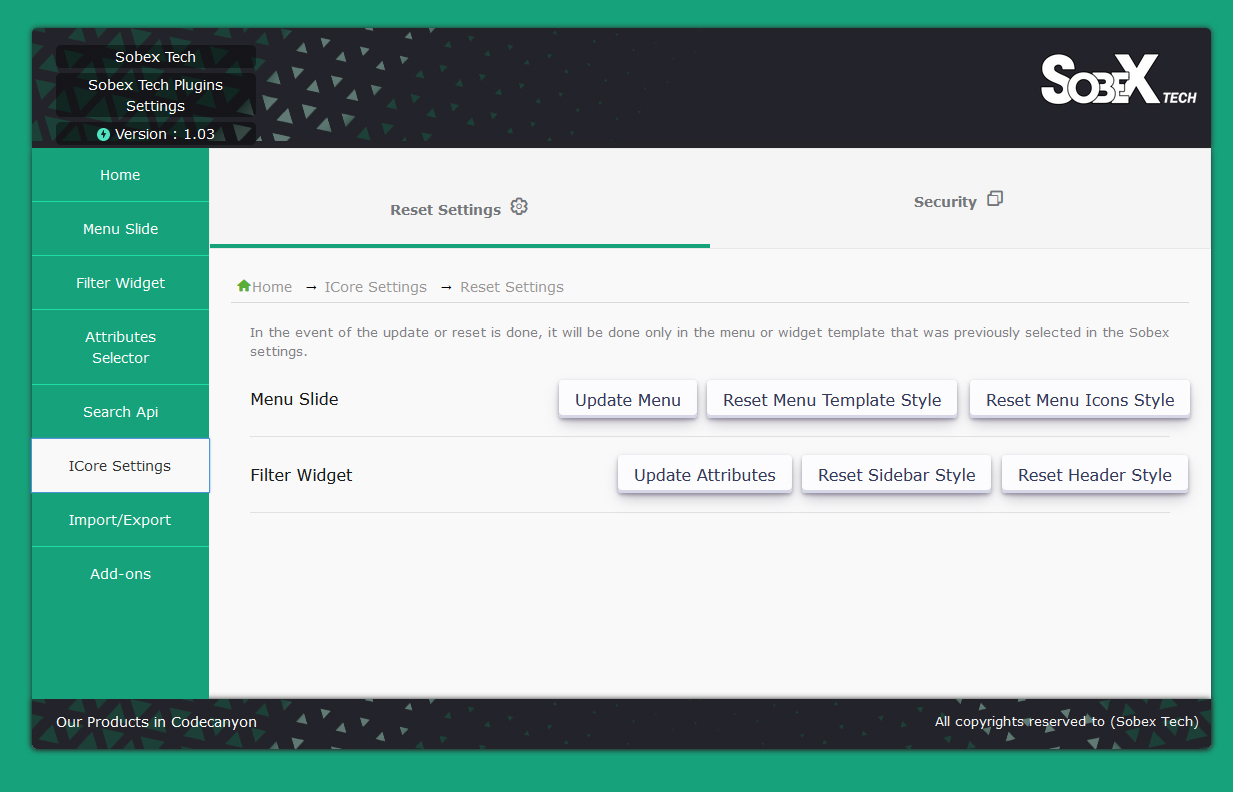Click the Update Attributes button
Screen dimensions: 1233x792
pyautogui.click(x=705, y=475)
